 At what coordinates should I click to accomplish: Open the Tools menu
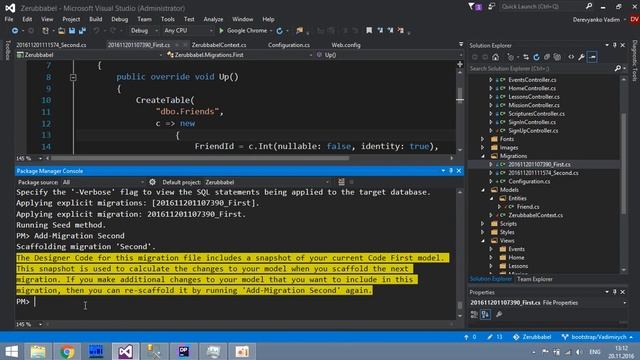point(167,19)
